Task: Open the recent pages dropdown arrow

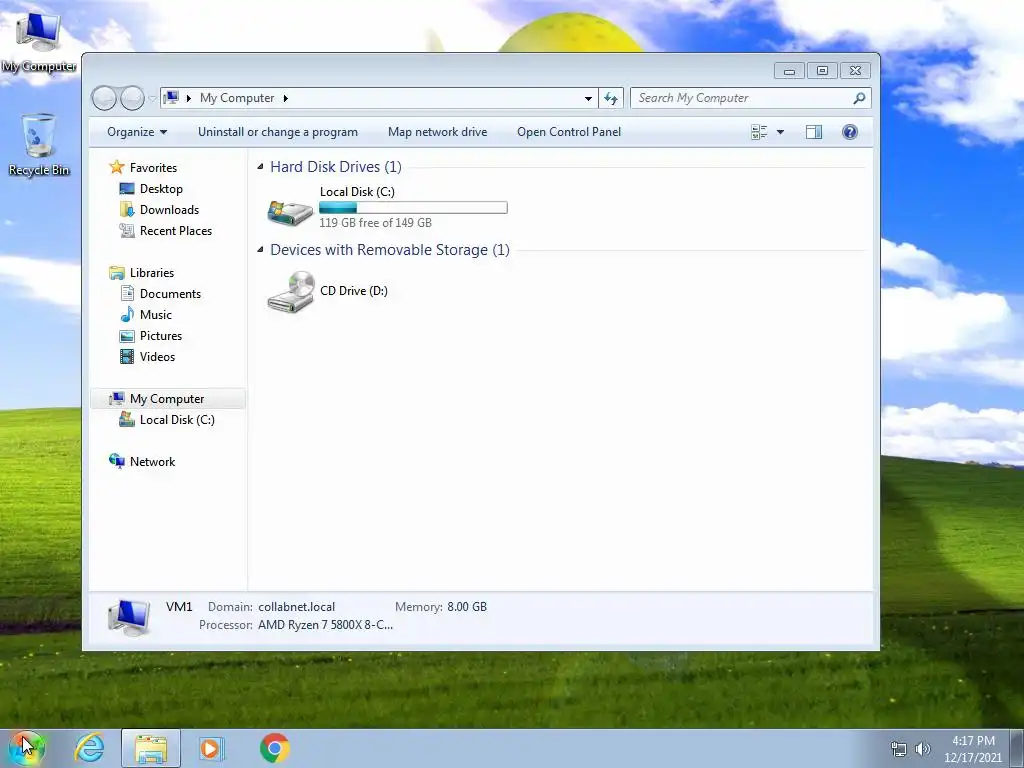Action: click(152, 99)
